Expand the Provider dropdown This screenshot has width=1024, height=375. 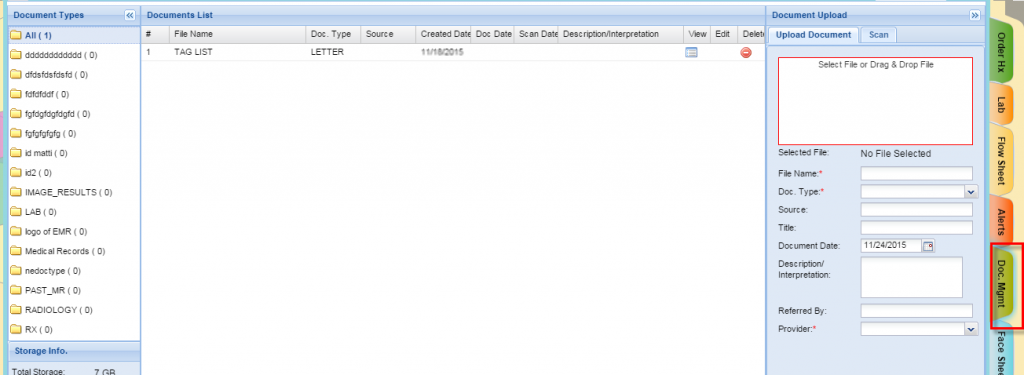[x=972, y=329]
